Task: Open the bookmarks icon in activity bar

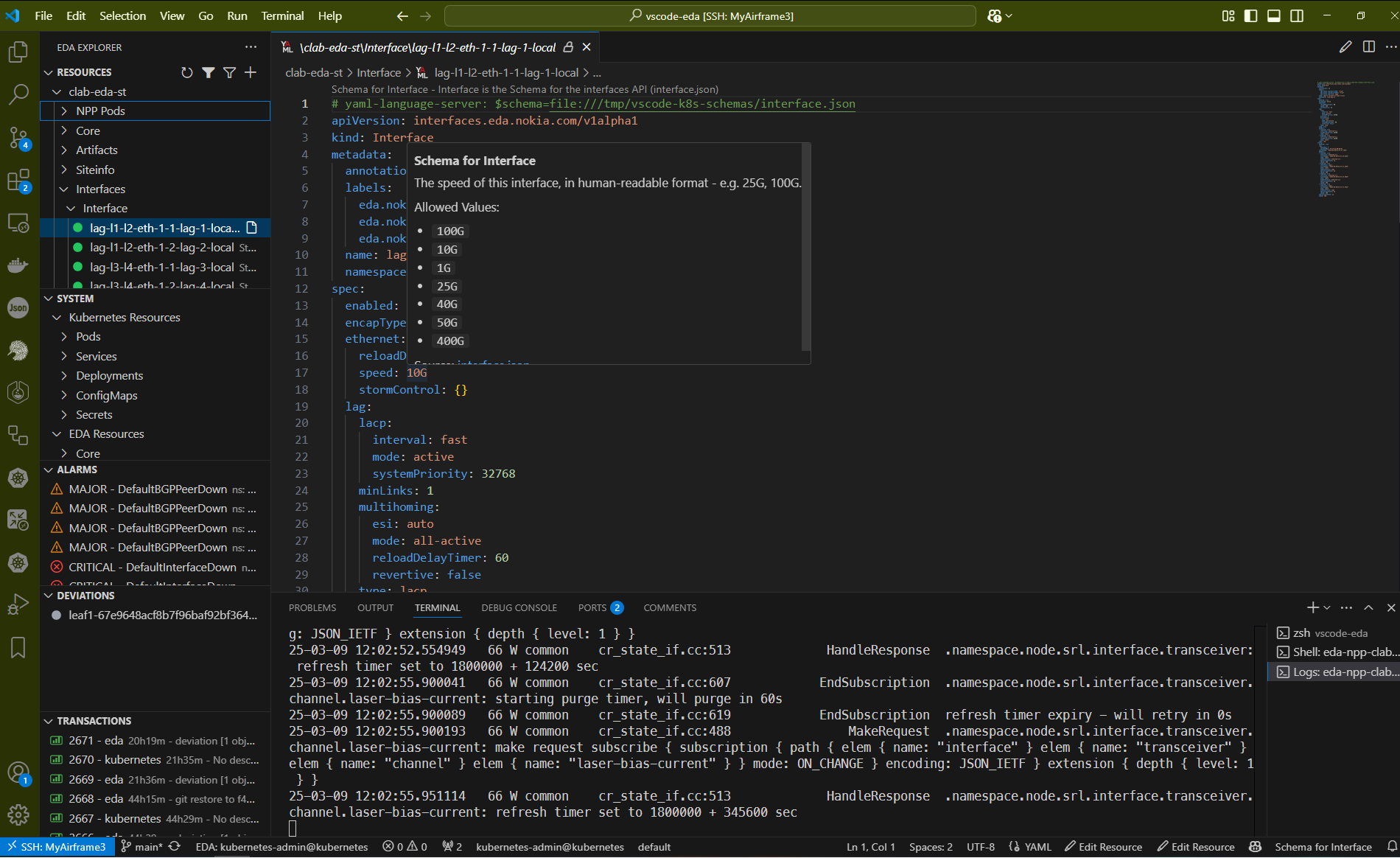Action: click(x=18, y=647)
